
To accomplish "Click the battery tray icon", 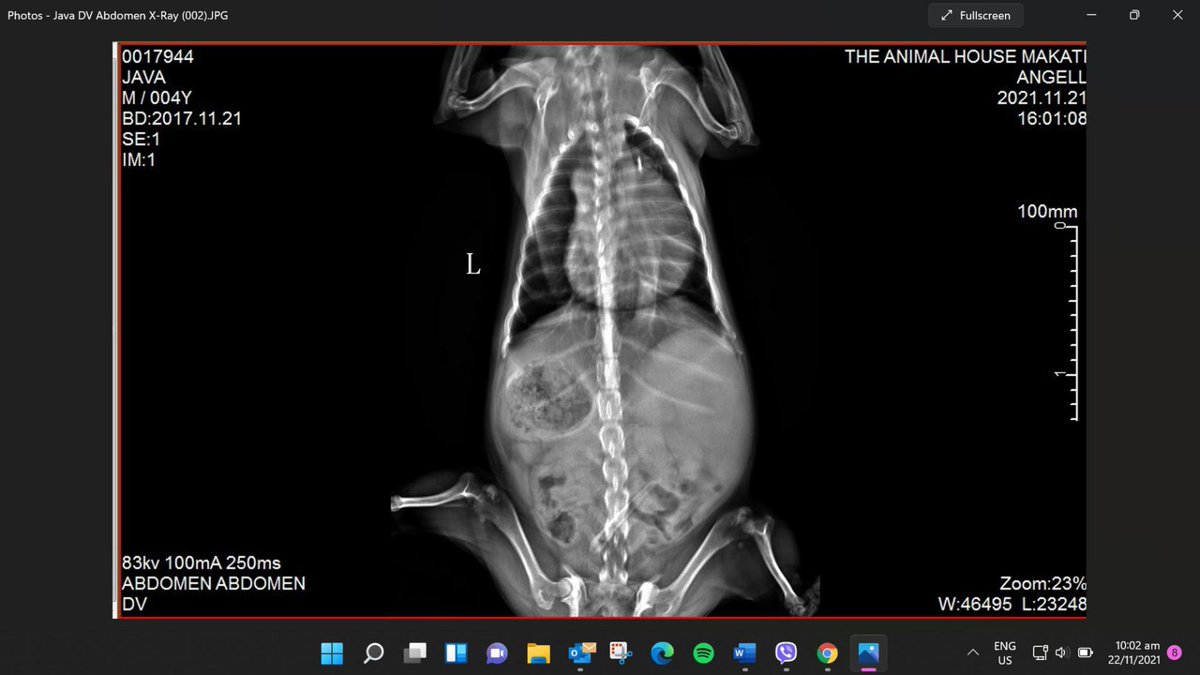I will tap(1083, 653).
